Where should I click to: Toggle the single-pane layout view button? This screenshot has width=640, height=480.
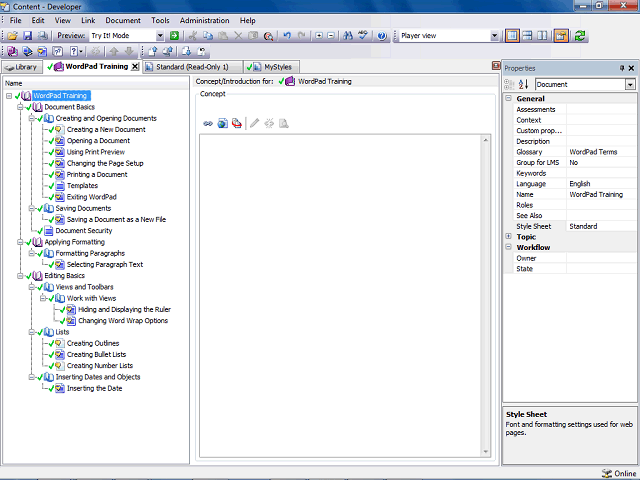(x=512, y=36)
